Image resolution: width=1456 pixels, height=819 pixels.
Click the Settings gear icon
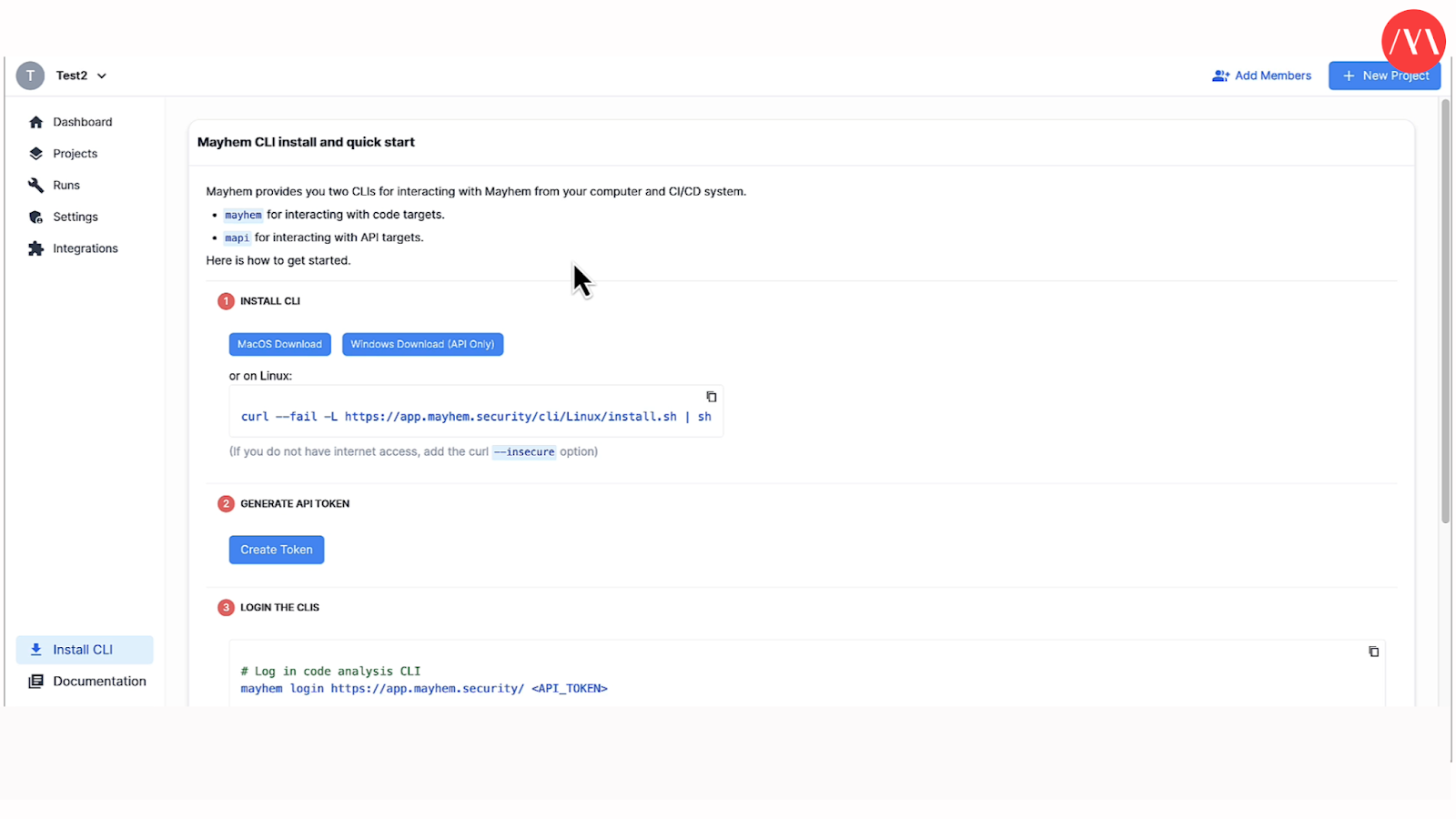(35, 217)
